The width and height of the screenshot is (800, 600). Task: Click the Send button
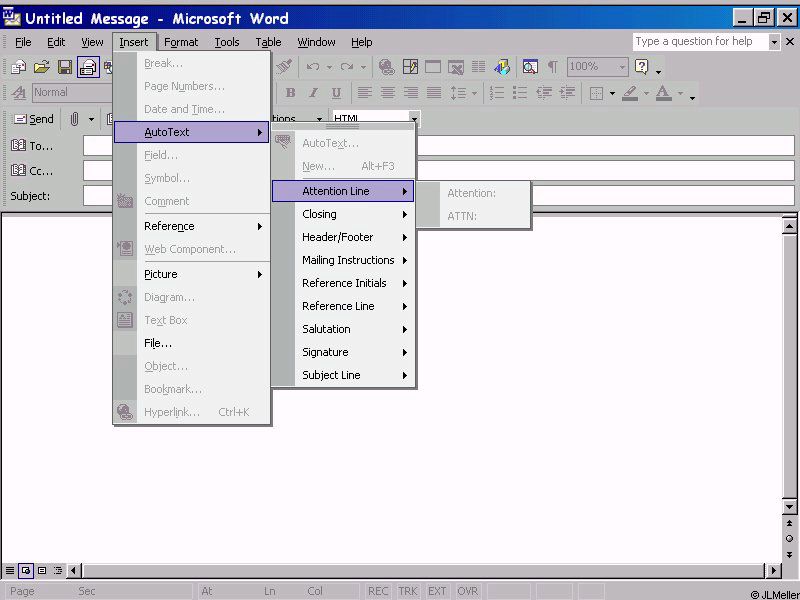32,119
